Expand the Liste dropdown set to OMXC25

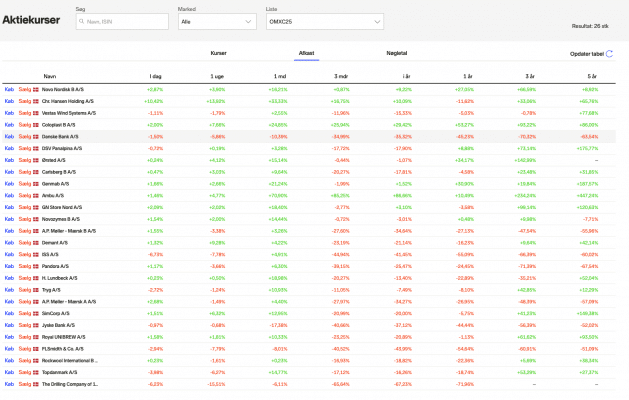click(x=335, y=20)
